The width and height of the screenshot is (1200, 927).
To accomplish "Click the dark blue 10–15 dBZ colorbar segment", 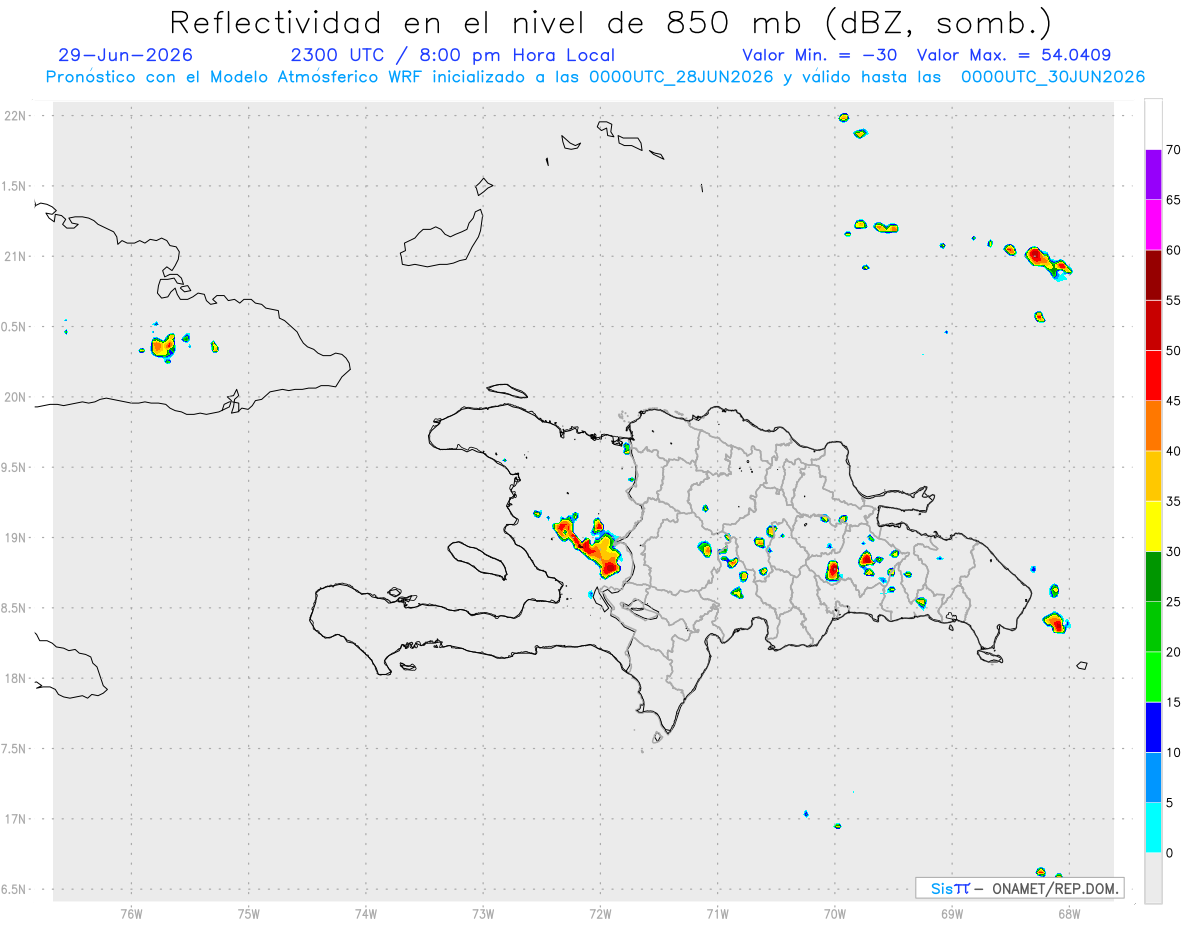I will pyautogui.click(x=1153, y=727).
